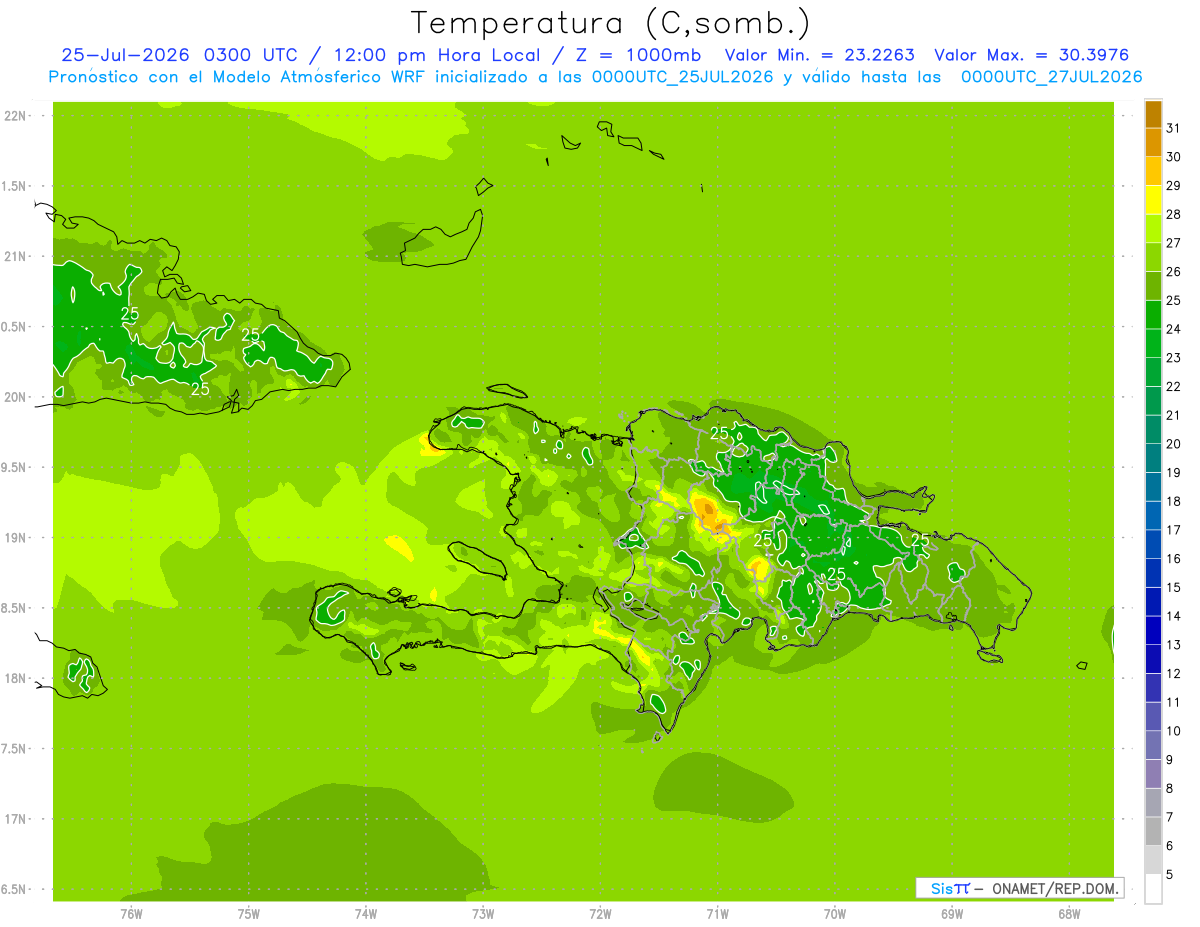Click the legend value "31"
The width and height of the screenshot is (1200, 927).
1173,127
